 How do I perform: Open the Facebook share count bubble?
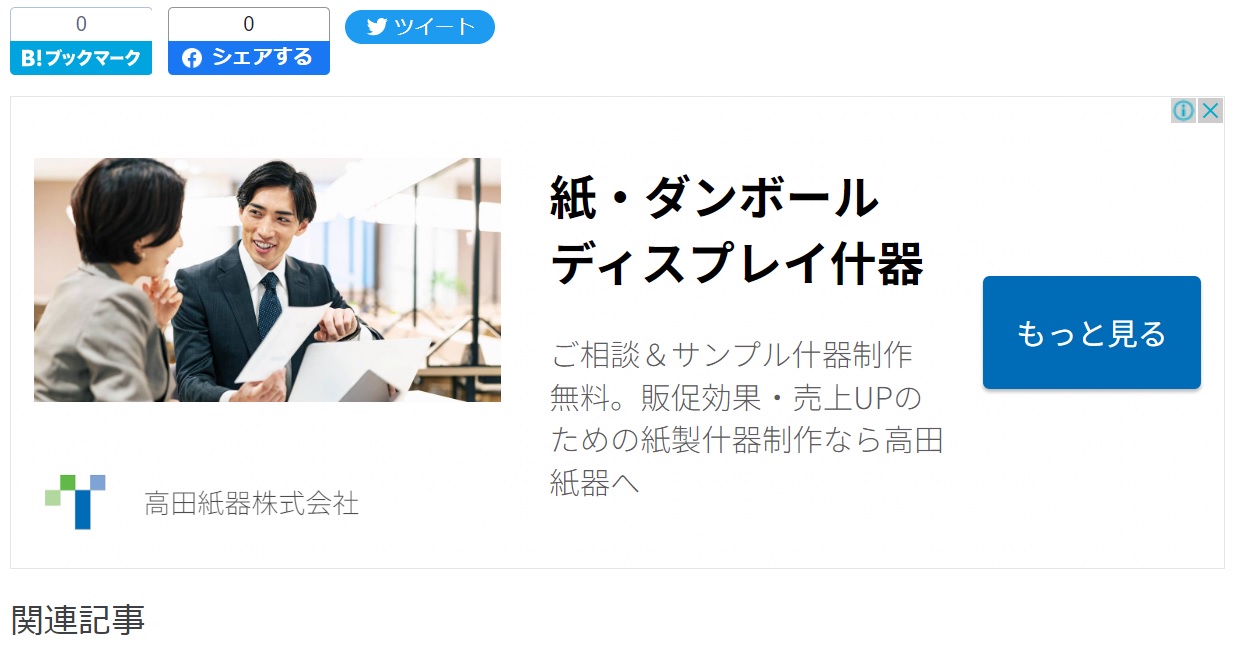click(x=249, y=24)
